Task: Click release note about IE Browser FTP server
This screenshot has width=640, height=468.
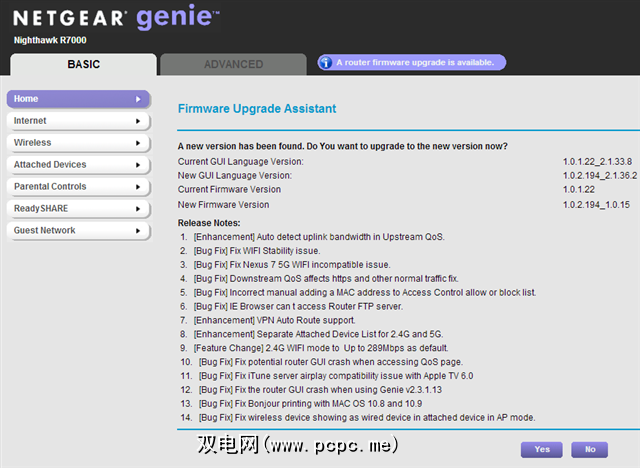Action: [298, 306]
